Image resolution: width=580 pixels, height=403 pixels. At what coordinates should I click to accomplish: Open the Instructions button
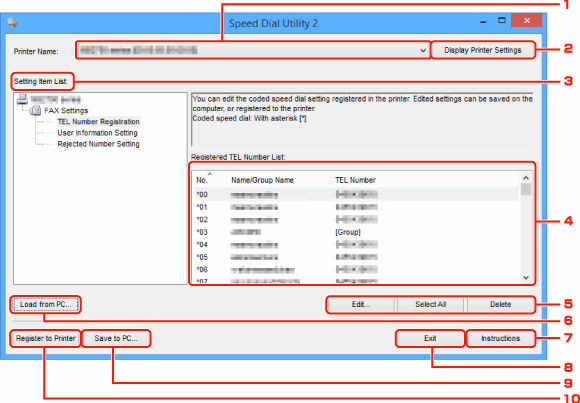point(500,338)
